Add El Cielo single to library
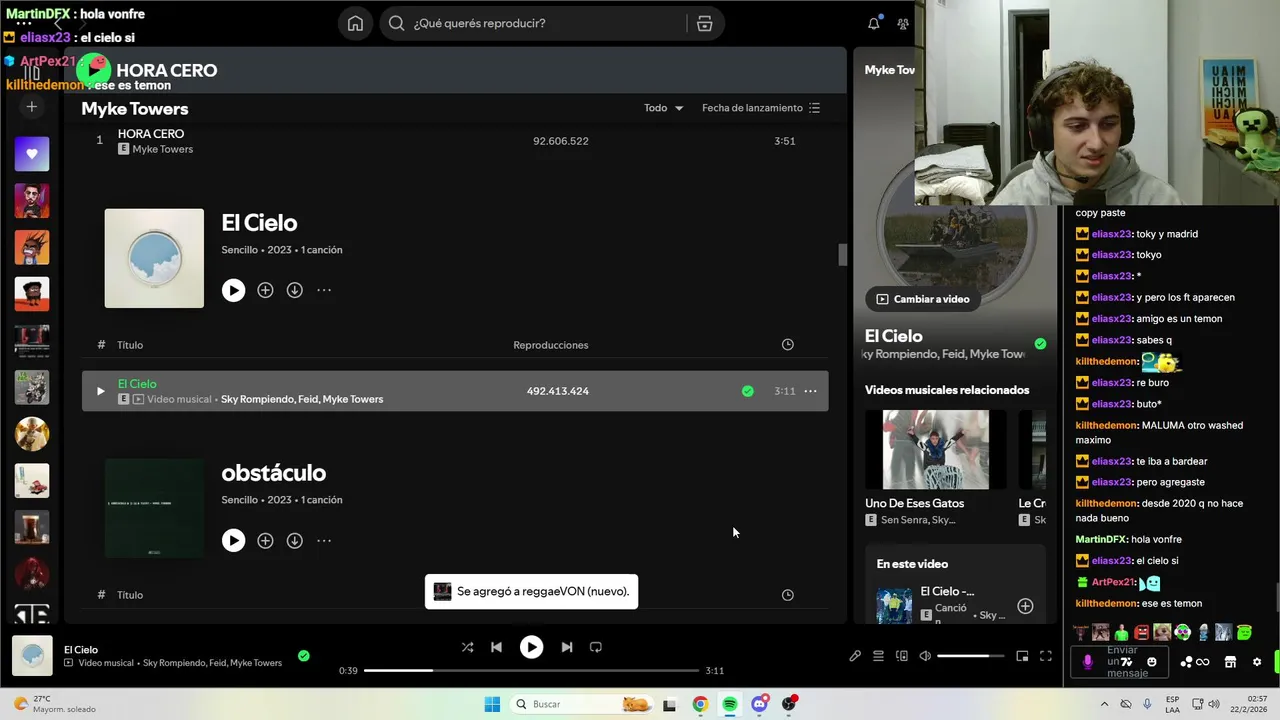 [x=265, y=290]
